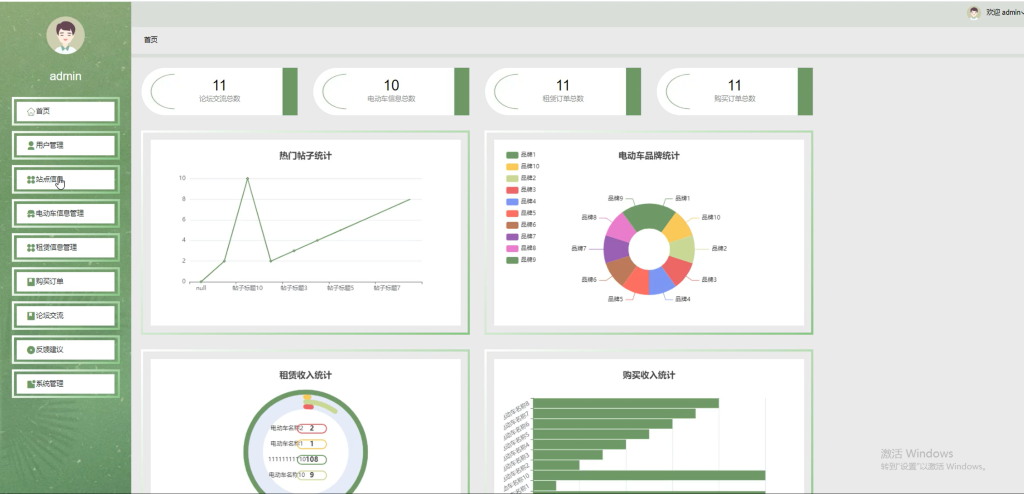
Task: Click the home icon beside 首页 in the sidebar
Action: pyautogui.click(x=31, y=111)
